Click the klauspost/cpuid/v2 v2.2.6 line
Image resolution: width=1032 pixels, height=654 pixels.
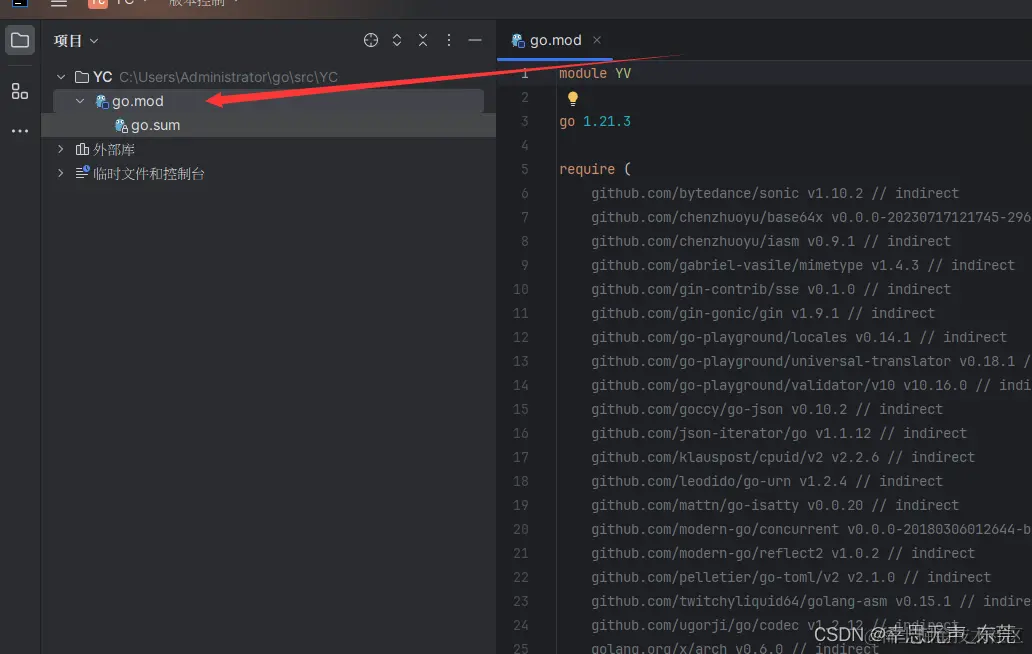pos(783,457)
